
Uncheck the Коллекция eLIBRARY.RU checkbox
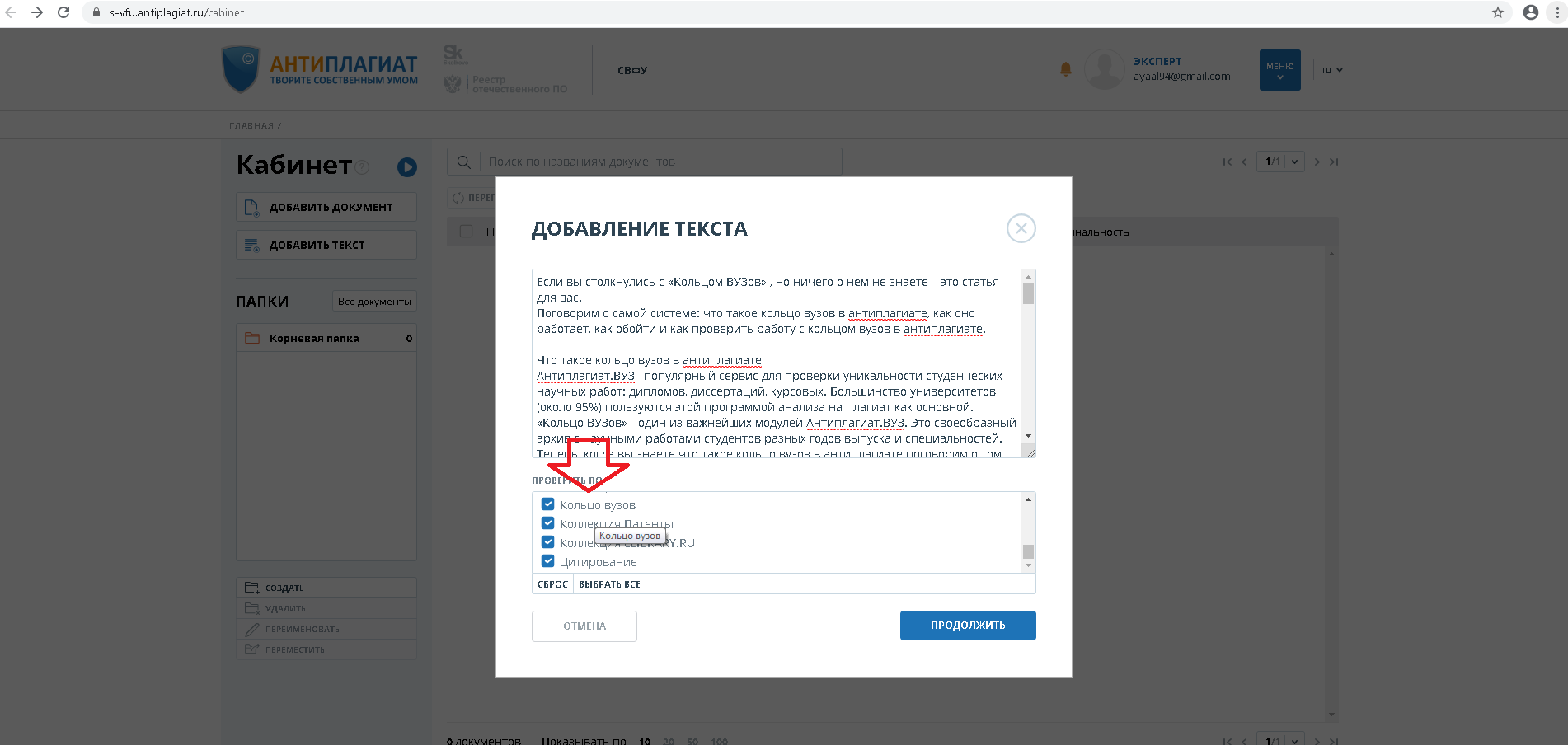[x=547, y=542]
